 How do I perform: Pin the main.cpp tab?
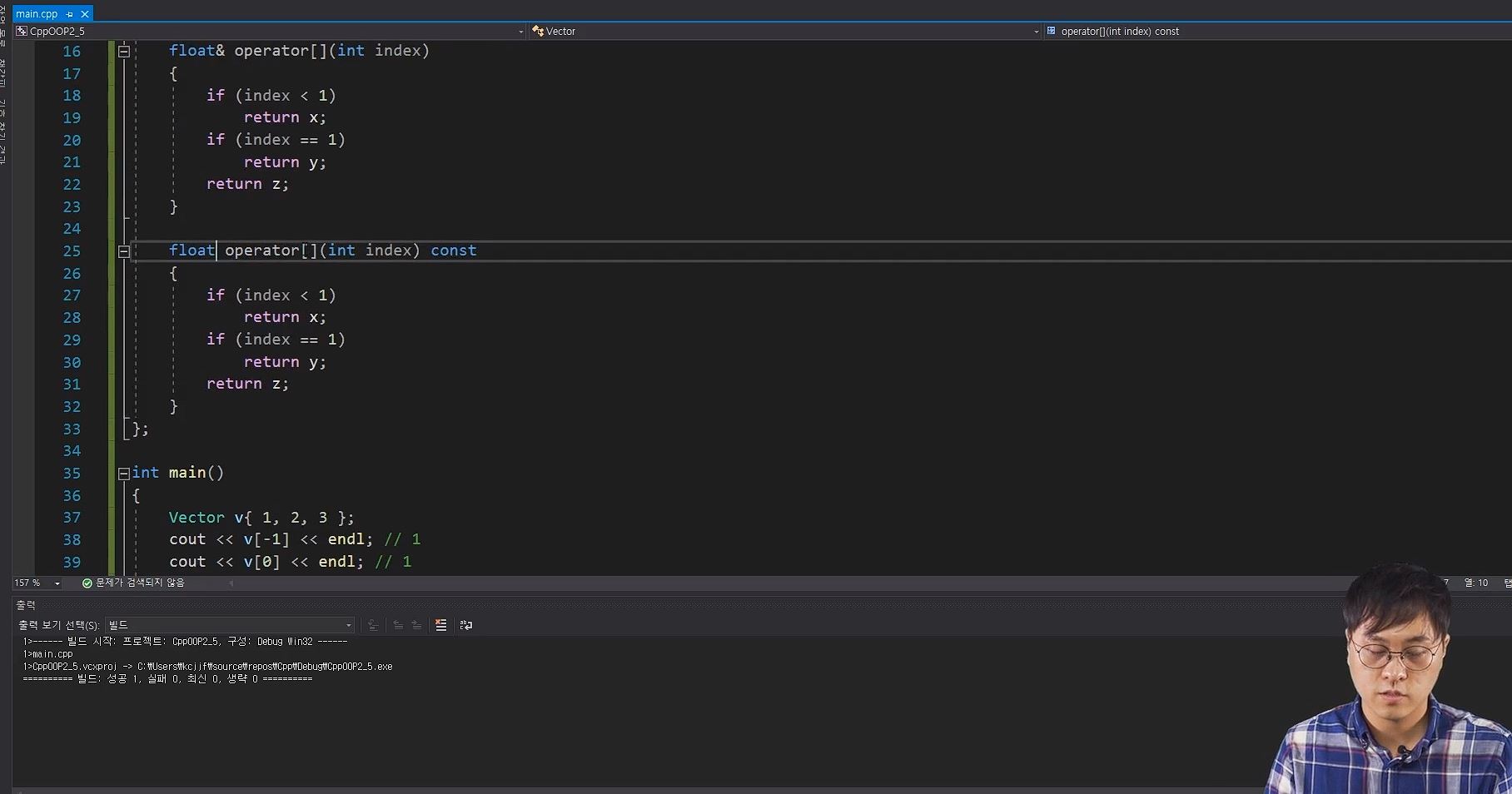(70, 14)
